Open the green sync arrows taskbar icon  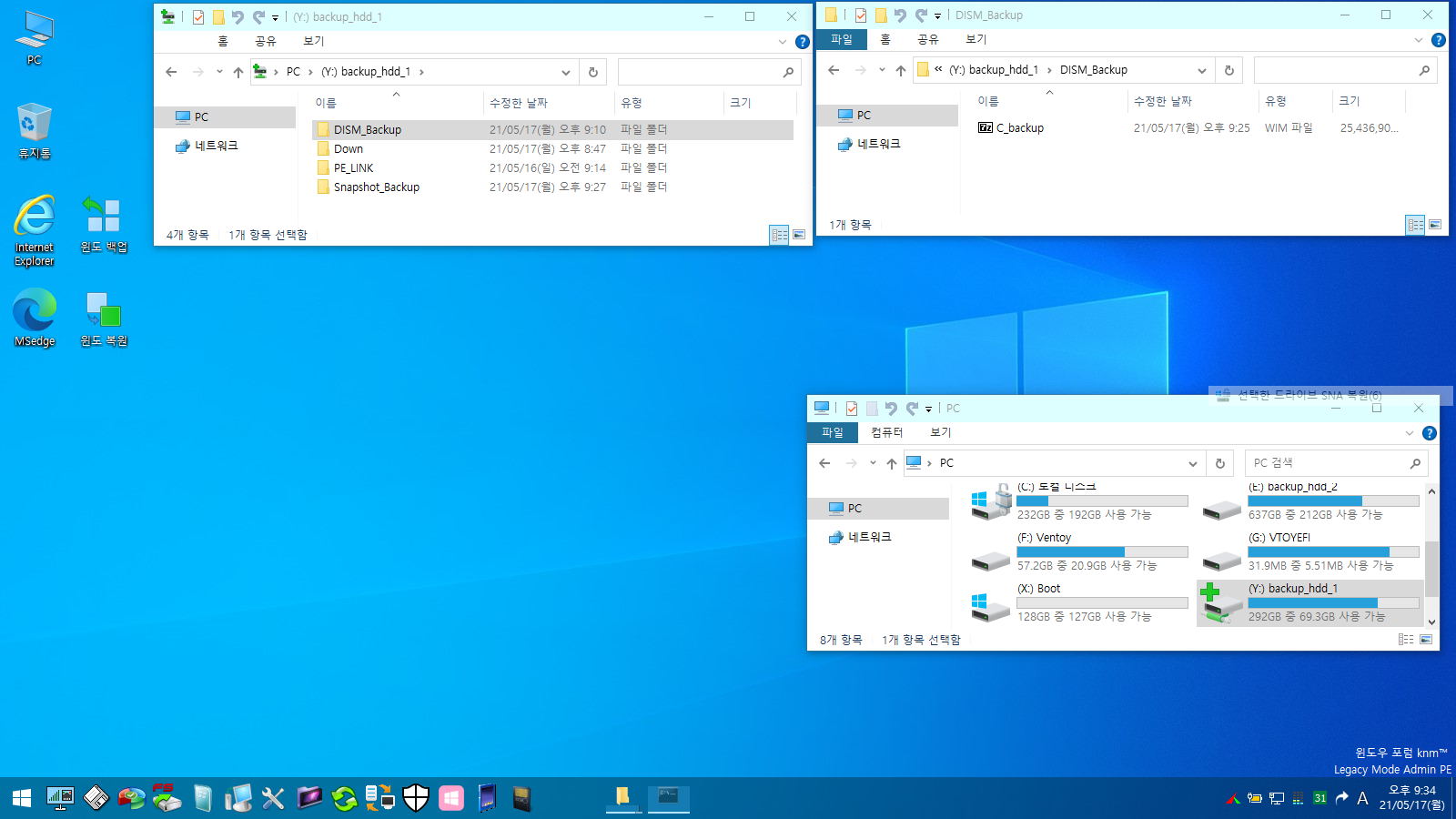344,798
